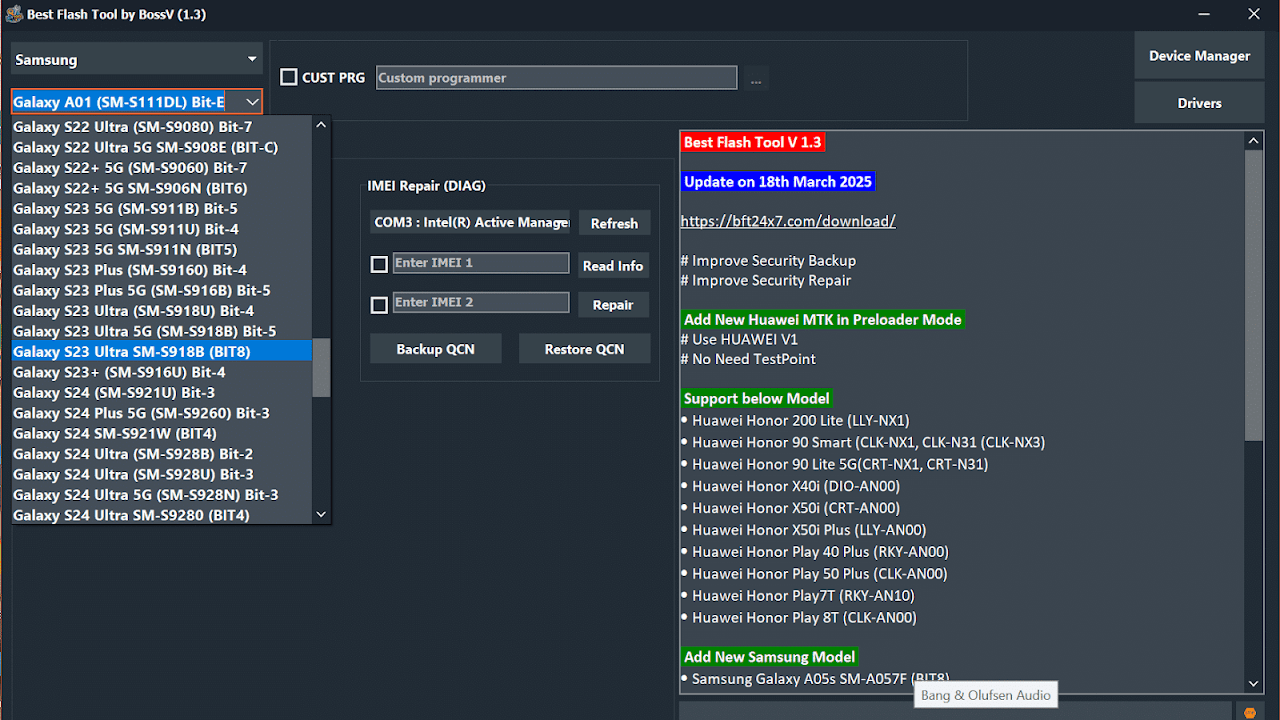Choose Galaxy S23 Plus 5G (SM-S916B) Bit-5

pyautogui.click(x=162, y=290)
